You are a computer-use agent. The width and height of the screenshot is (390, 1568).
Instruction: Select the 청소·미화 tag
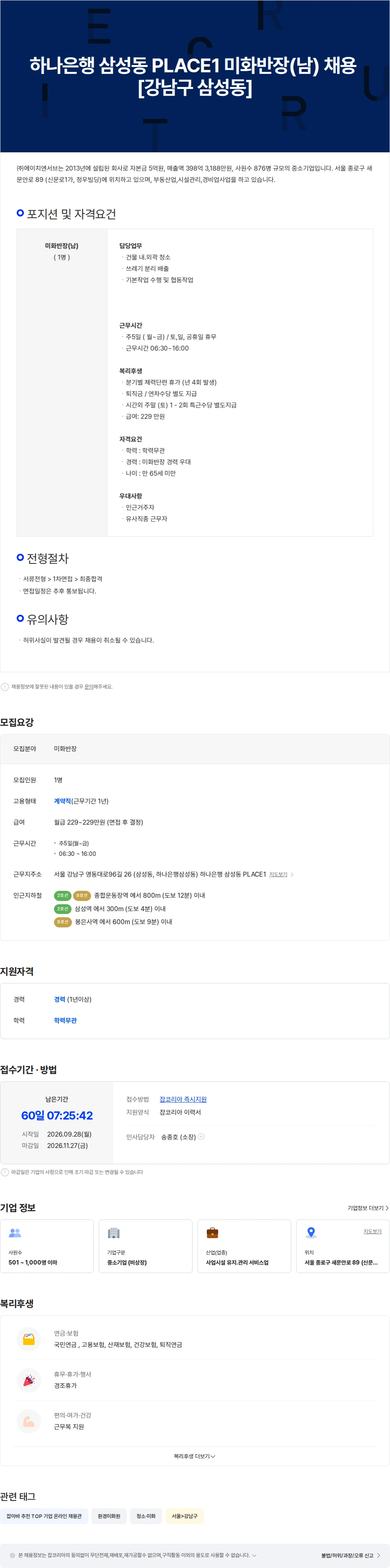pyautogui.click(x=146, y=1516)
